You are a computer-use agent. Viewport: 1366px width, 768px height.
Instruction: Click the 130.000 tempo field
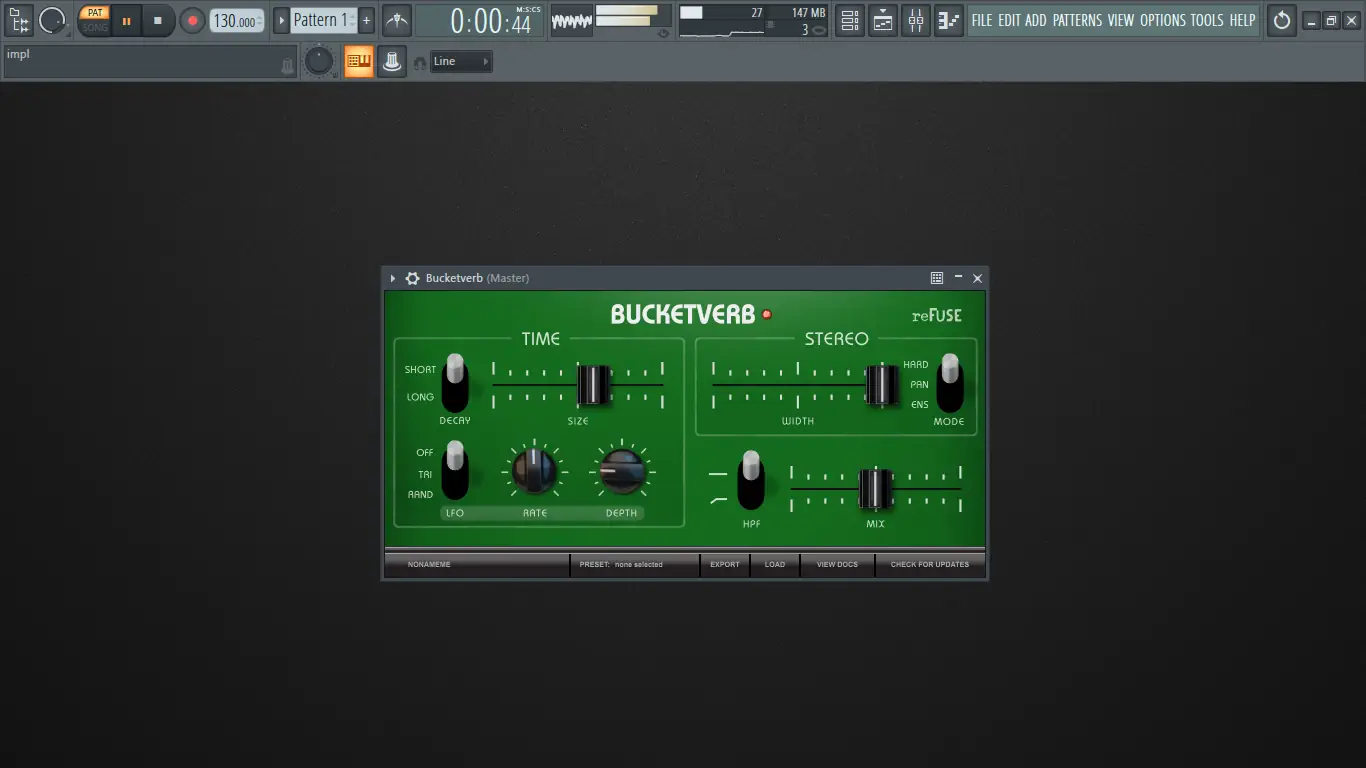click(237, 21)
